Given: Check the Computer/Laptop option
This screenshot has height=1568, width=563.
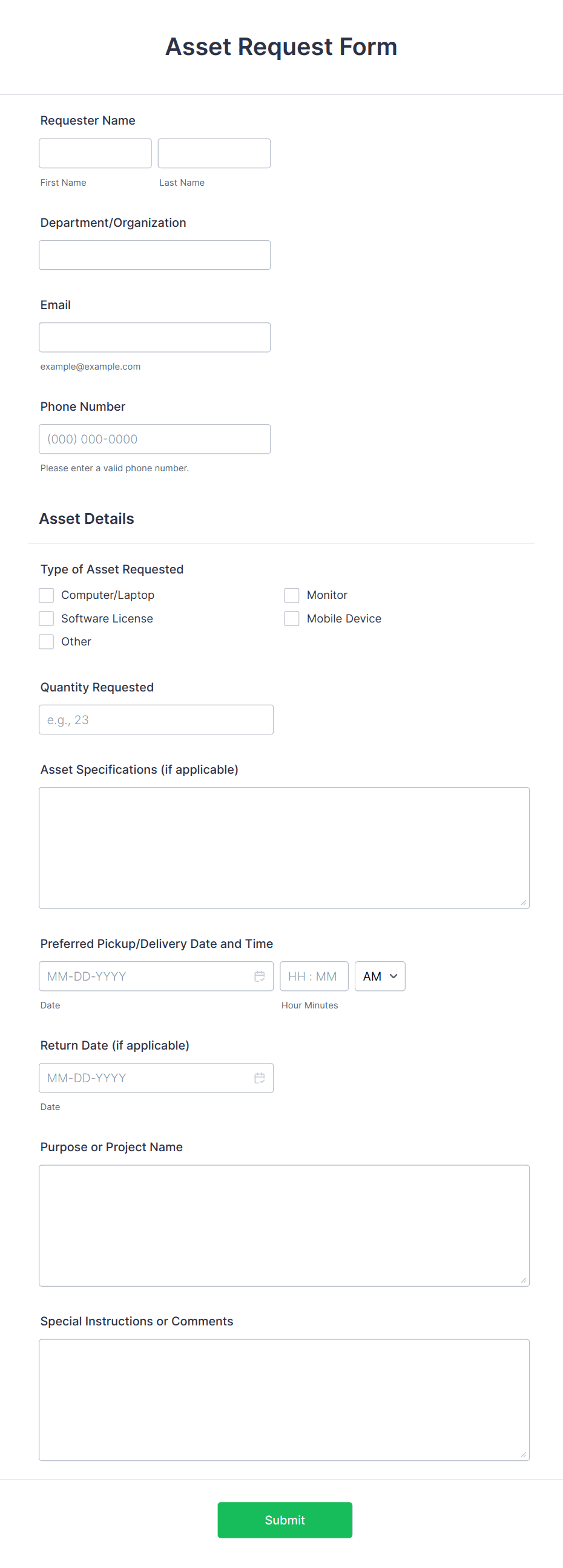Looking at the screenshot, I should (x=46, y=595).
